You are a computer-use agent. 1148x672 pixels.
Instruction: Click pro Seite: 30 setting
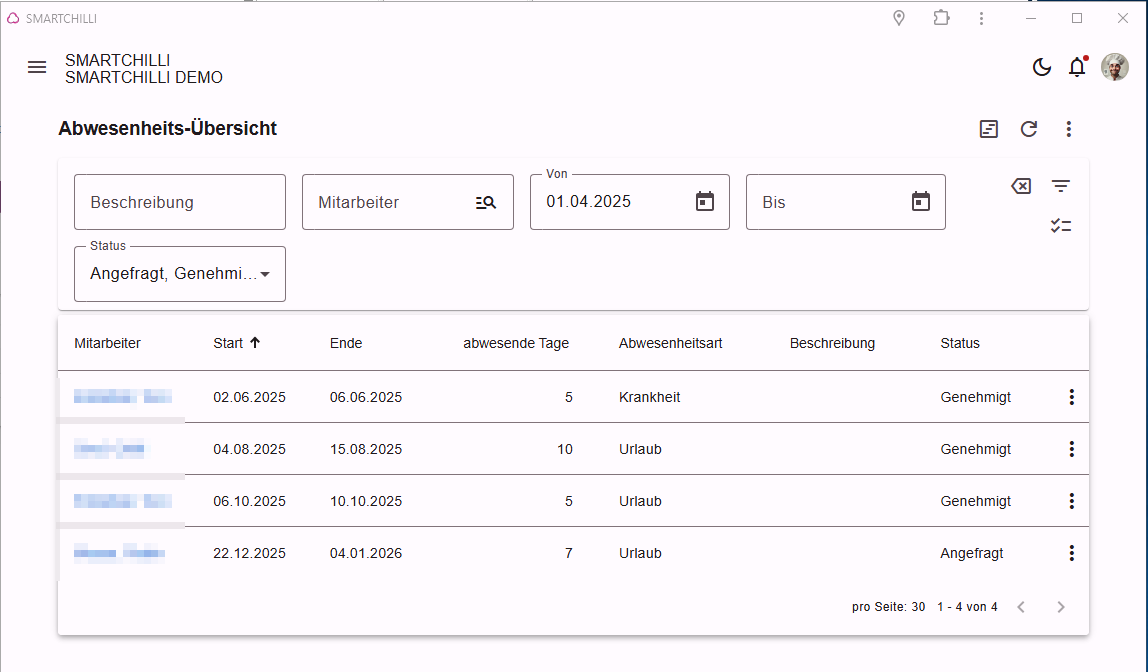tap(888, 607)
